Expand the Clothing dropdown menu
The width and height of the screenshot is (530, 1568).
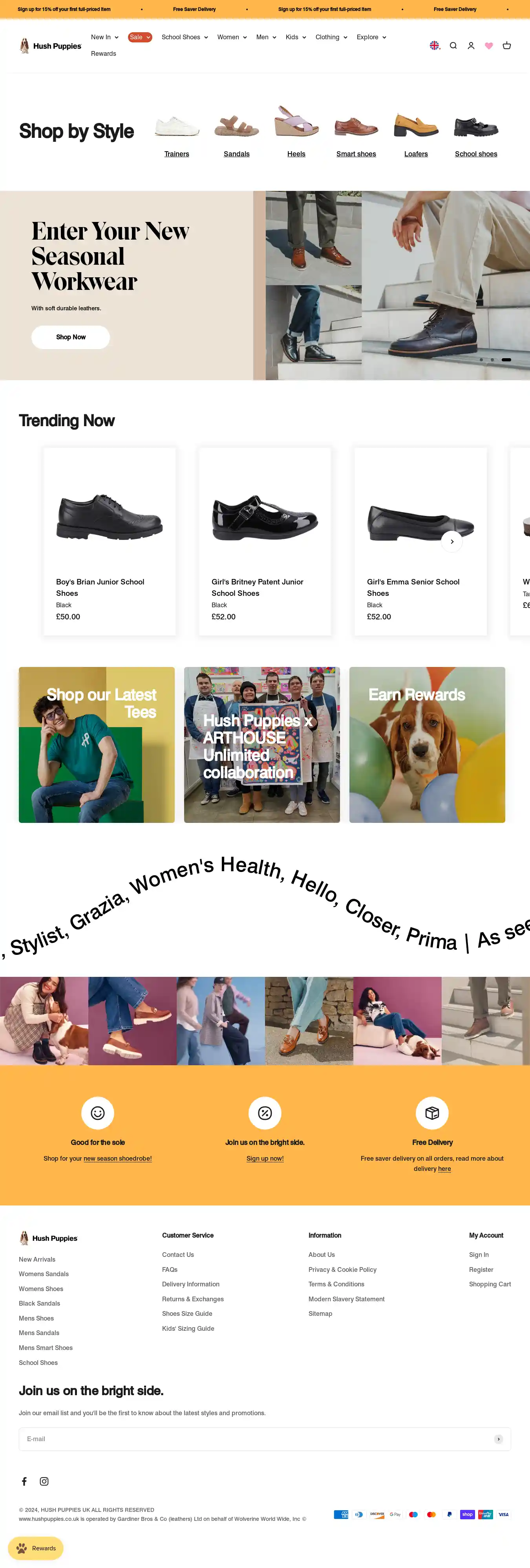click(331, 37)
